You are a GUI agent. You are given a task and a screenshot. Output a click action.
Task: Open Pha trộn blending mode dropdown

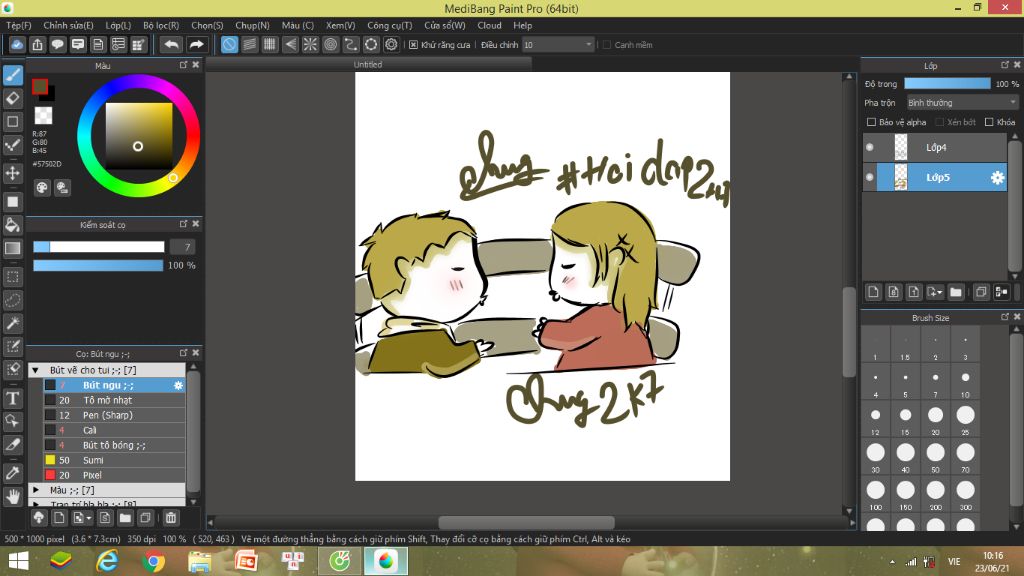click(x=962, y=103)
